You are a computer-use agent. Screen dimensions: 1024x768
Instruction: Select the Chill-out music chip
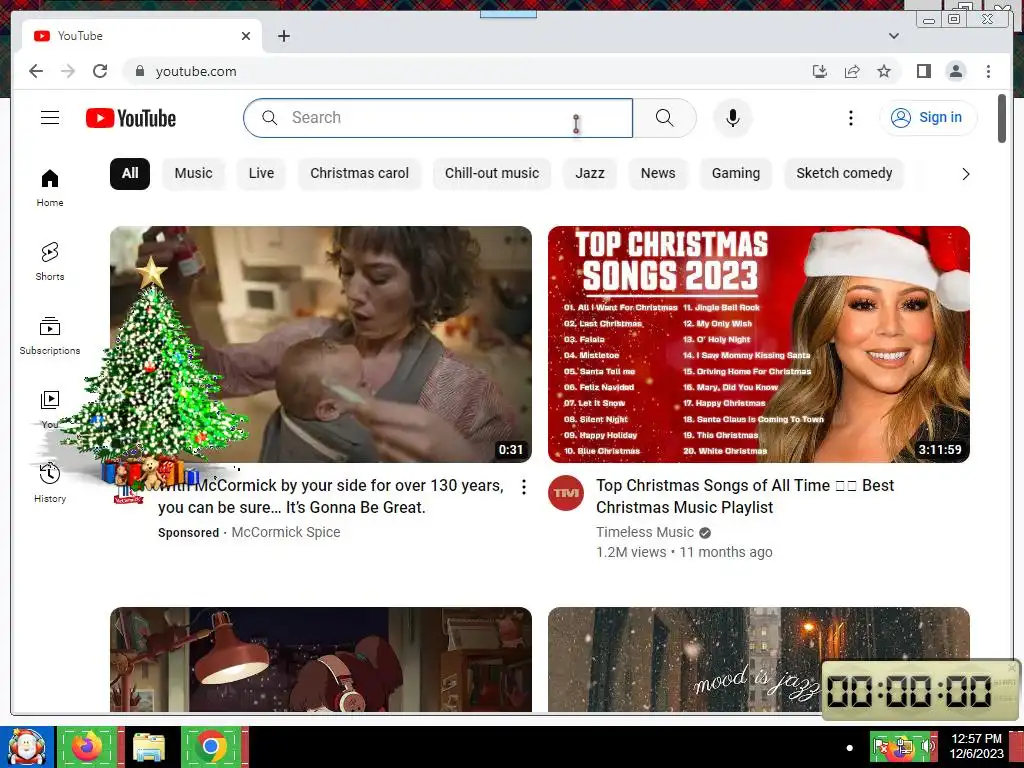coord(492,174)
